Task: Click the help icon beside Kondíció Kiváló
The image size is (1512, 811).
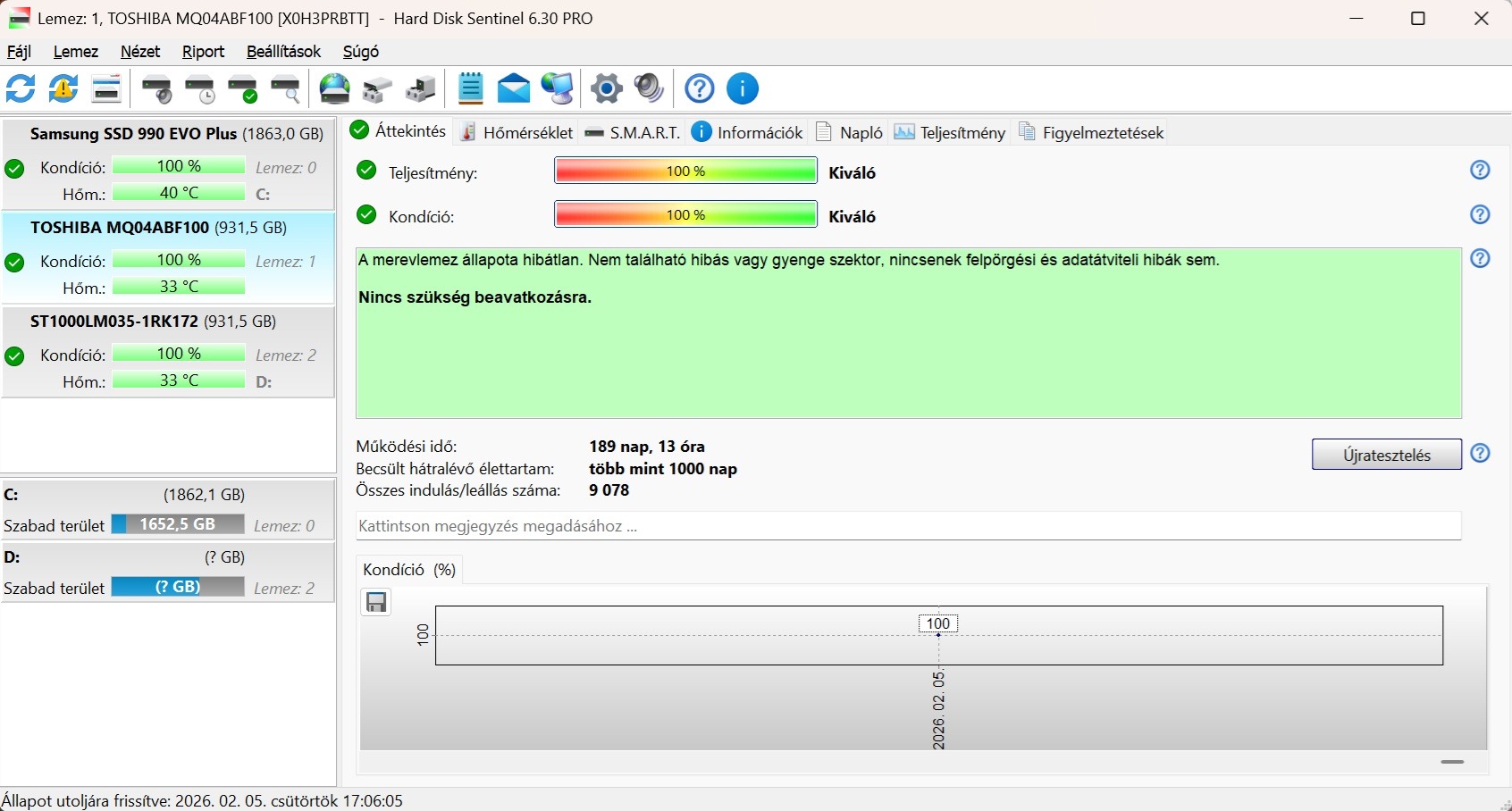Action: pos(1481,214)
